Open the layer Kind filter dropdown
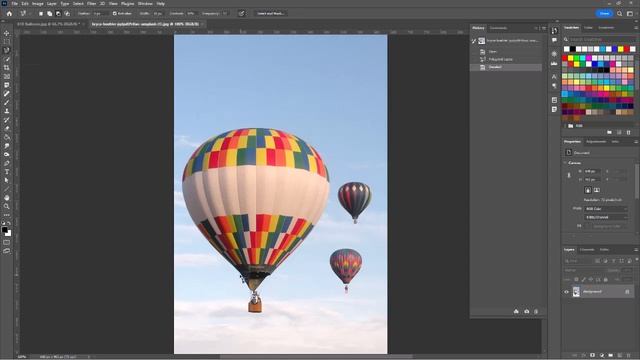 pos(578,261)
